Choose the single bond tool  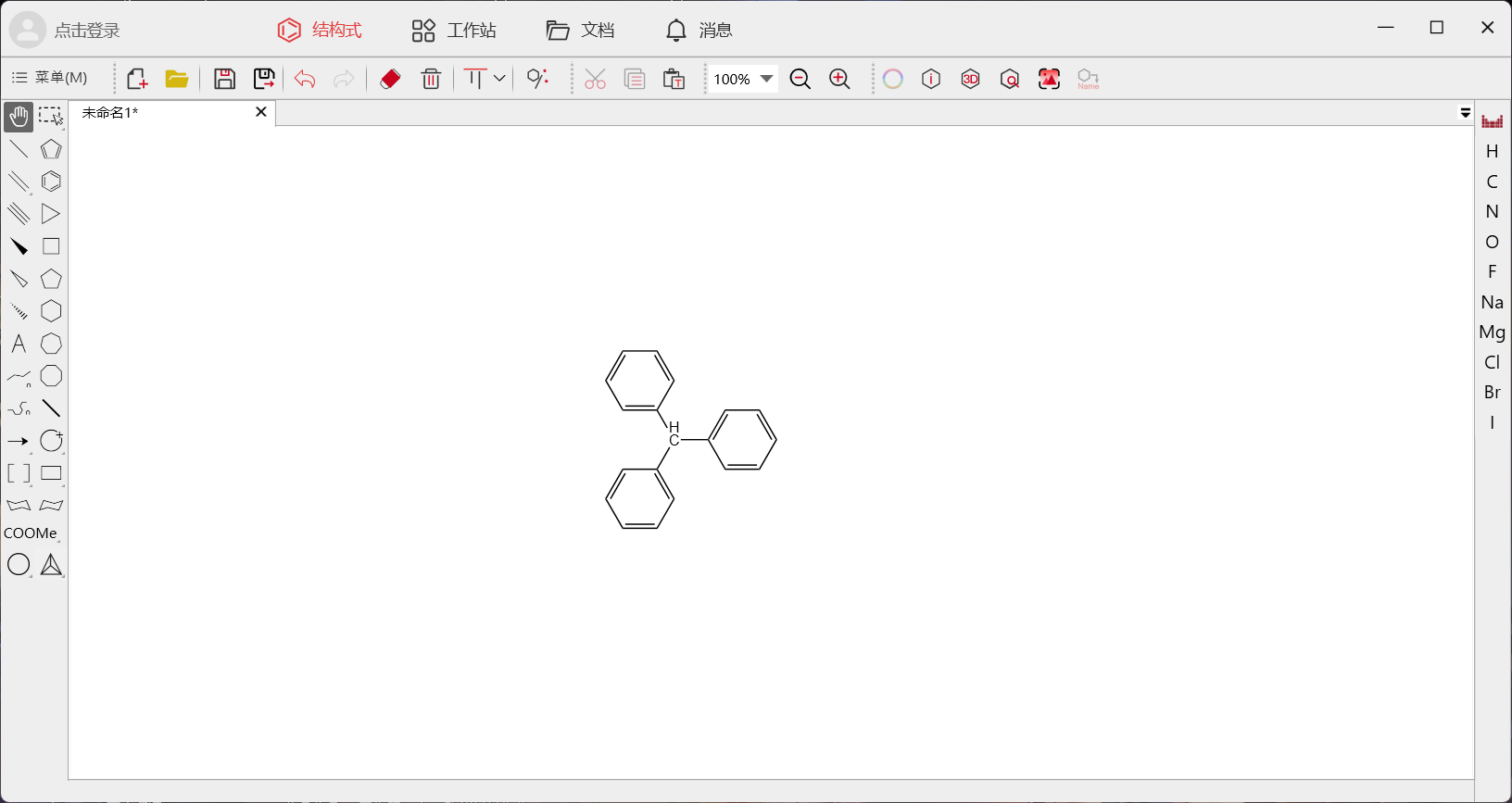[x=19, y=149]
